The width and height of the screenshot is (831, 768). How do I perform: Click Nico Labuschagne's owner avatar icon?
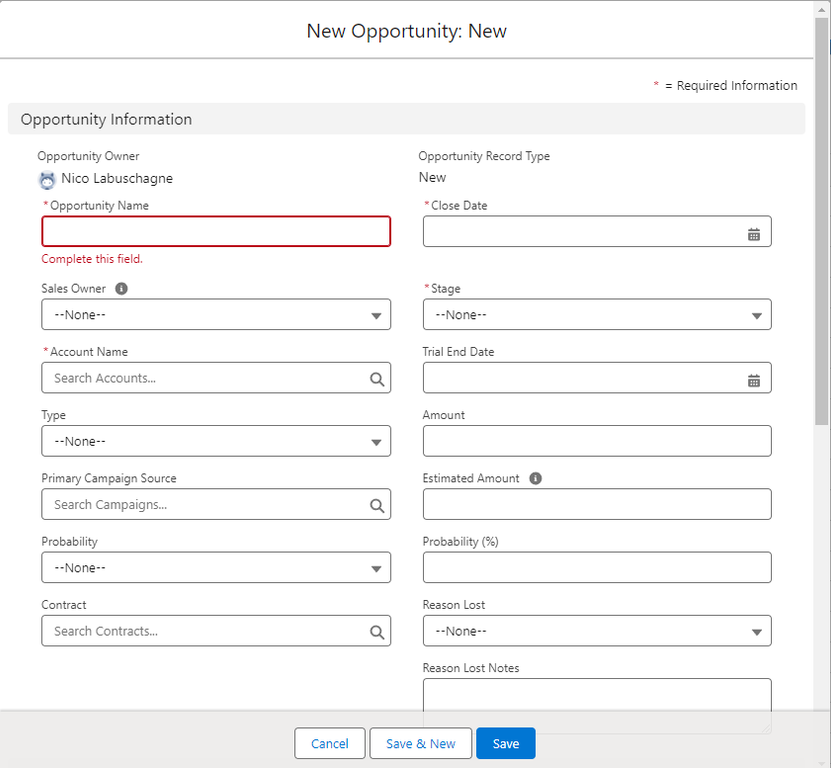click(x=47, y=180)
